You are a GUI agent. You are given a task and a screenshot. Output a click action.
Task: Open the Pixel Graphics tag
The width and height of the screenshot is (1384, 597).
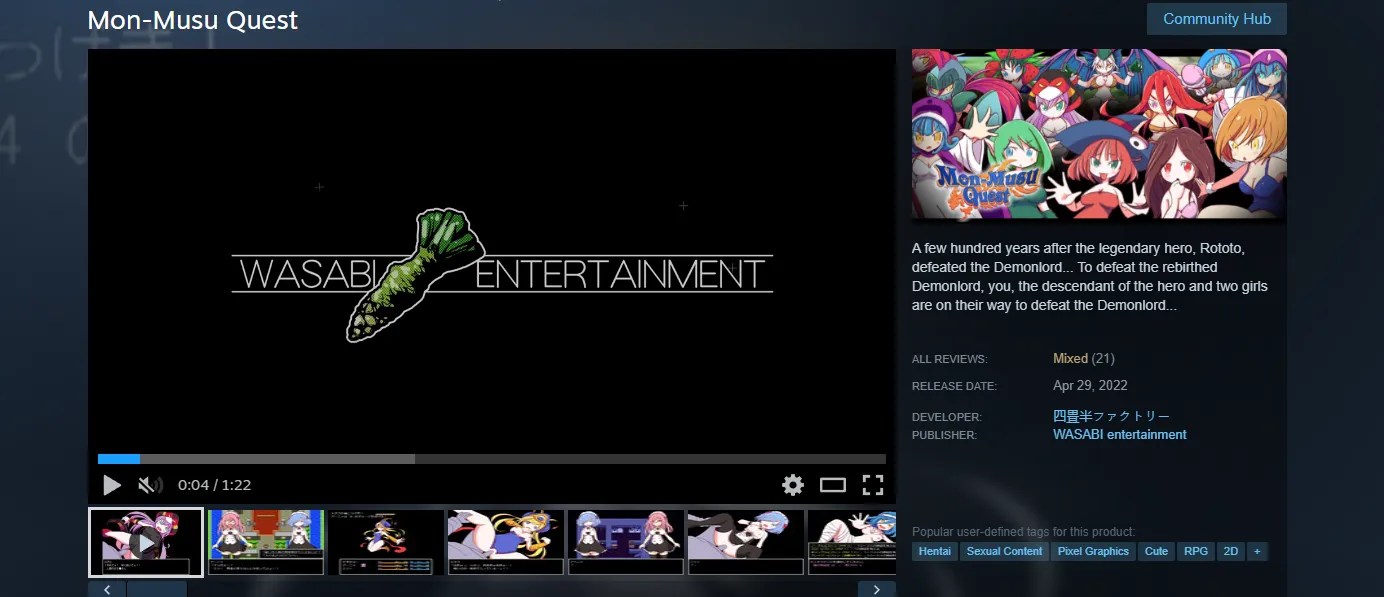pyautogui.click(x=1094, y=551)
